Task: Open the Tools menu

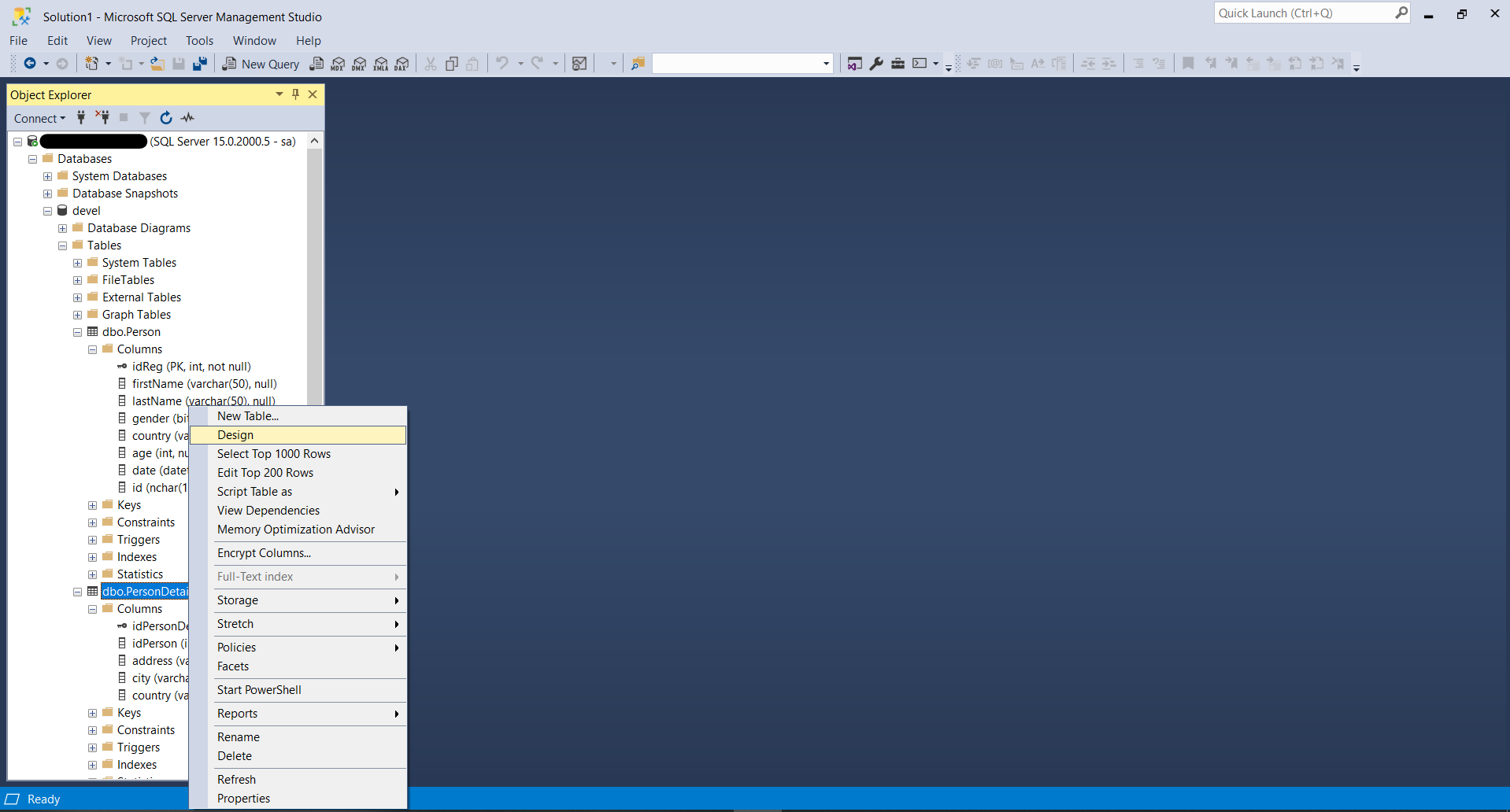Action: 199,41
